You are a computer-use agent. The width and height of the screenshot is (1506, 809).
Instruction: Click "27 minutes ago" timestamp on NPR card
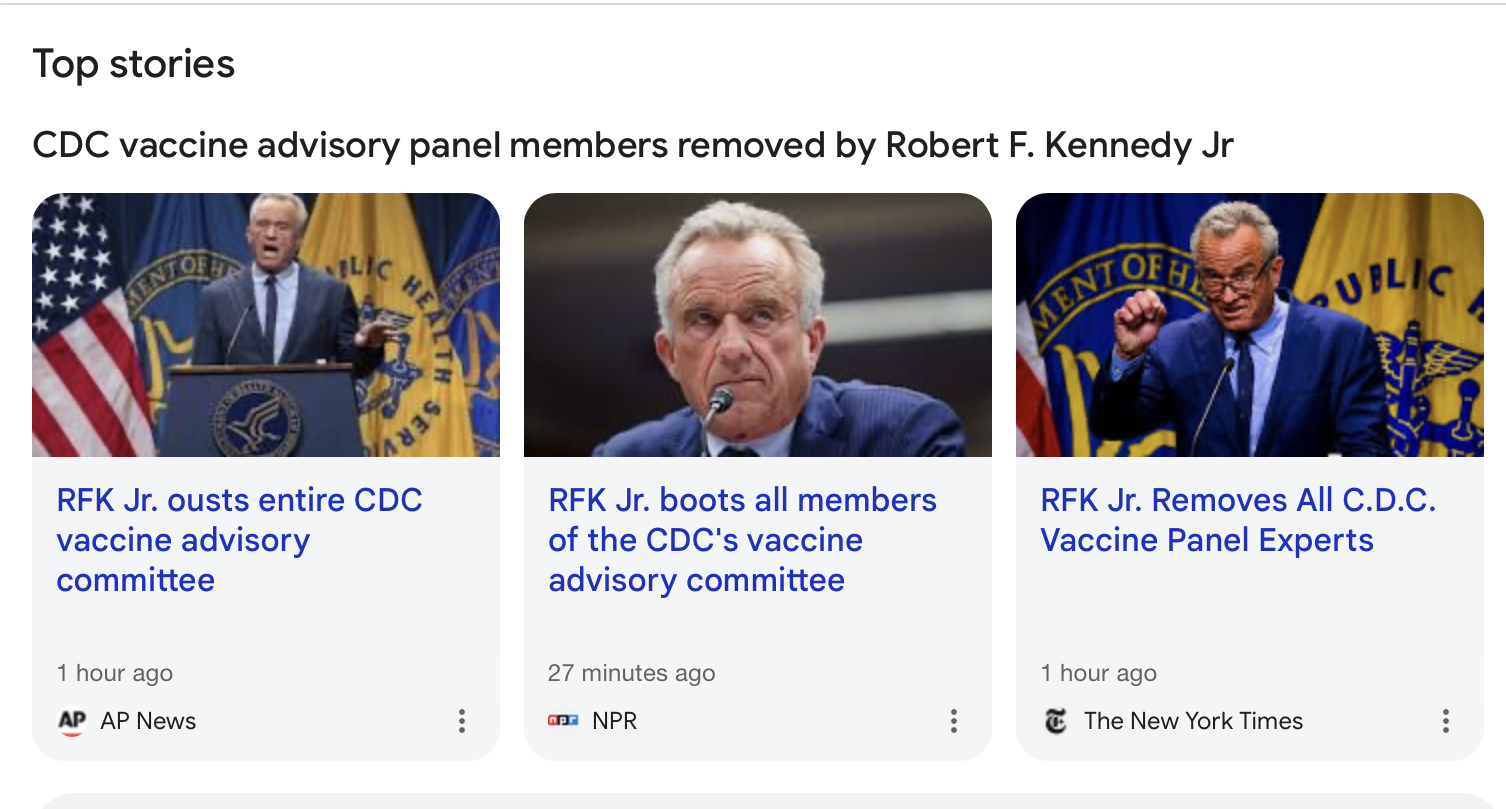click(631, 673)
